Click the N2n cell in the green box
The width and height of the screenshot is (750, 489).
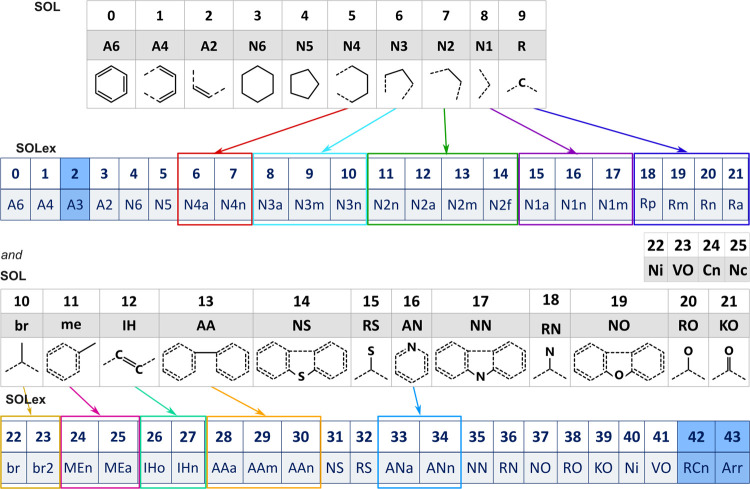tap(386, 205)
